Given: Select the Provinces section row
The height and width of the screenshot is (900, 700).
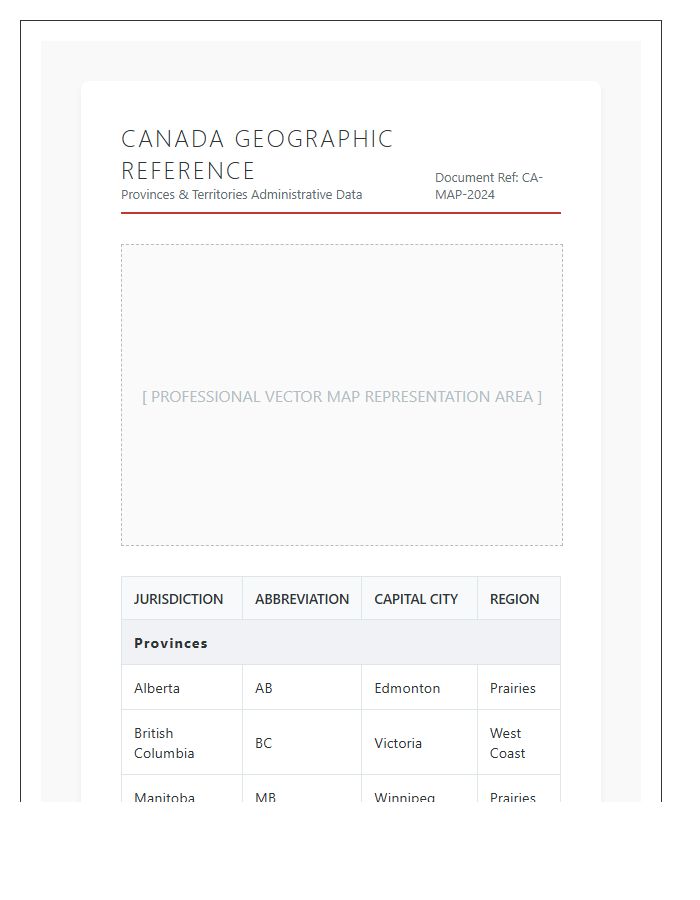Looking at the screenshot, I should click(341, 643).
